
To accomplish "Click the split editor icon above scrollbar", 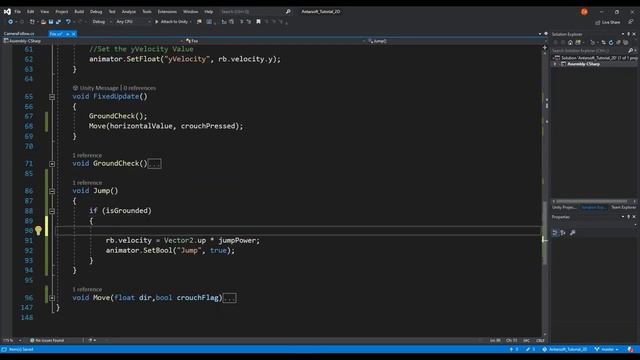I will pyautogui.click(x=544, y=47).
